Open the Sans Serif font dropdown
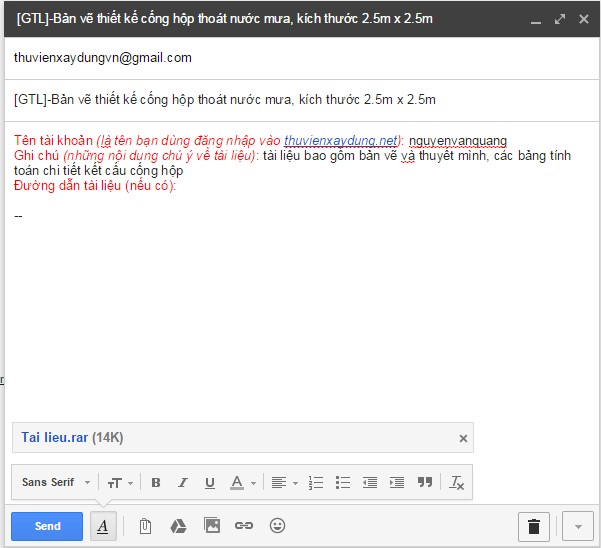 click(x=56, y=483)
